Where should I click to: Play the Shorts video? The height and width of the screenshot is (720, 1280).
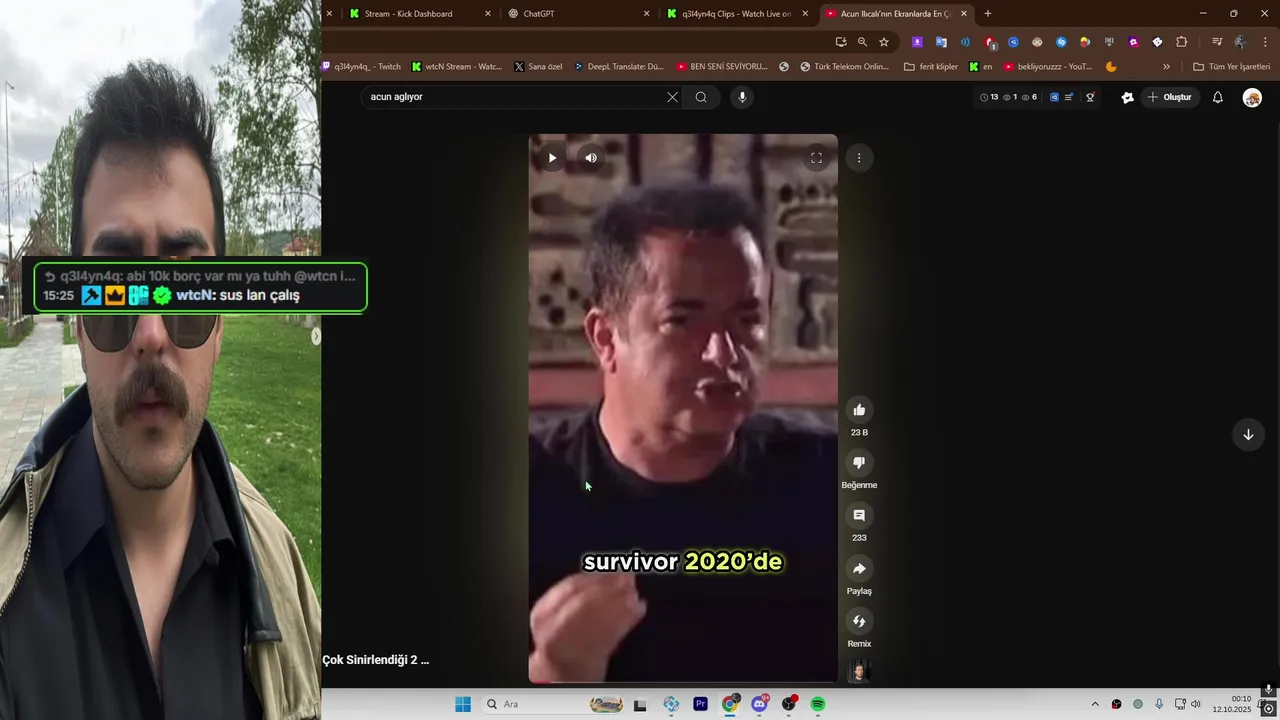pos(552,158)
